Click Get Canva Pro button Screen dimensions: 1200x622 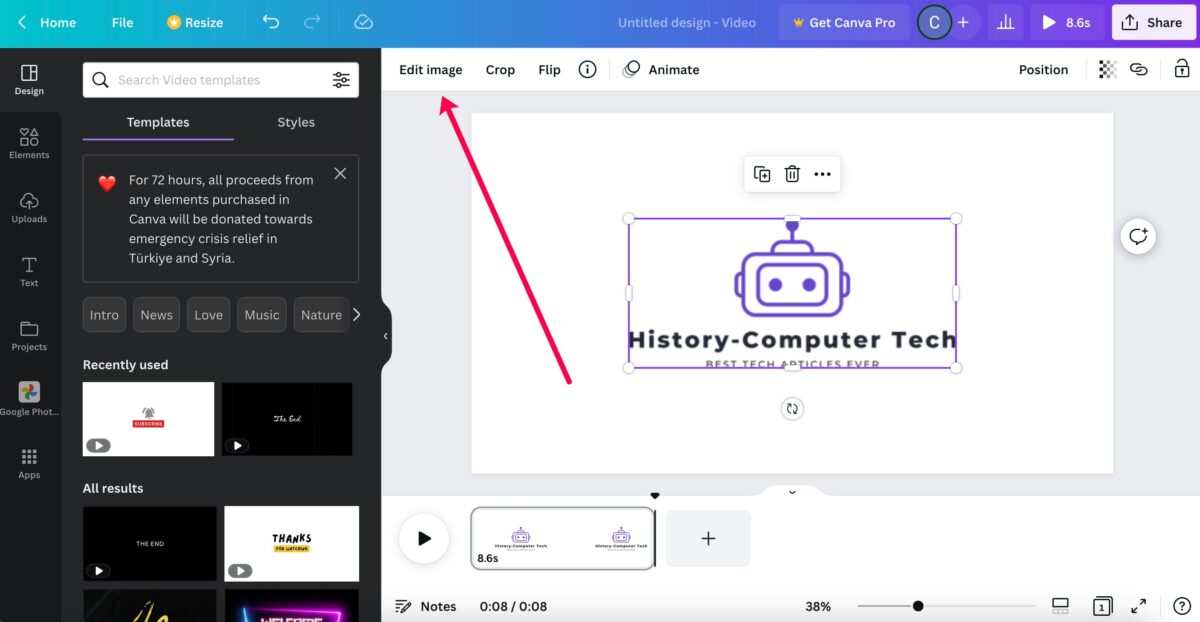844,22
